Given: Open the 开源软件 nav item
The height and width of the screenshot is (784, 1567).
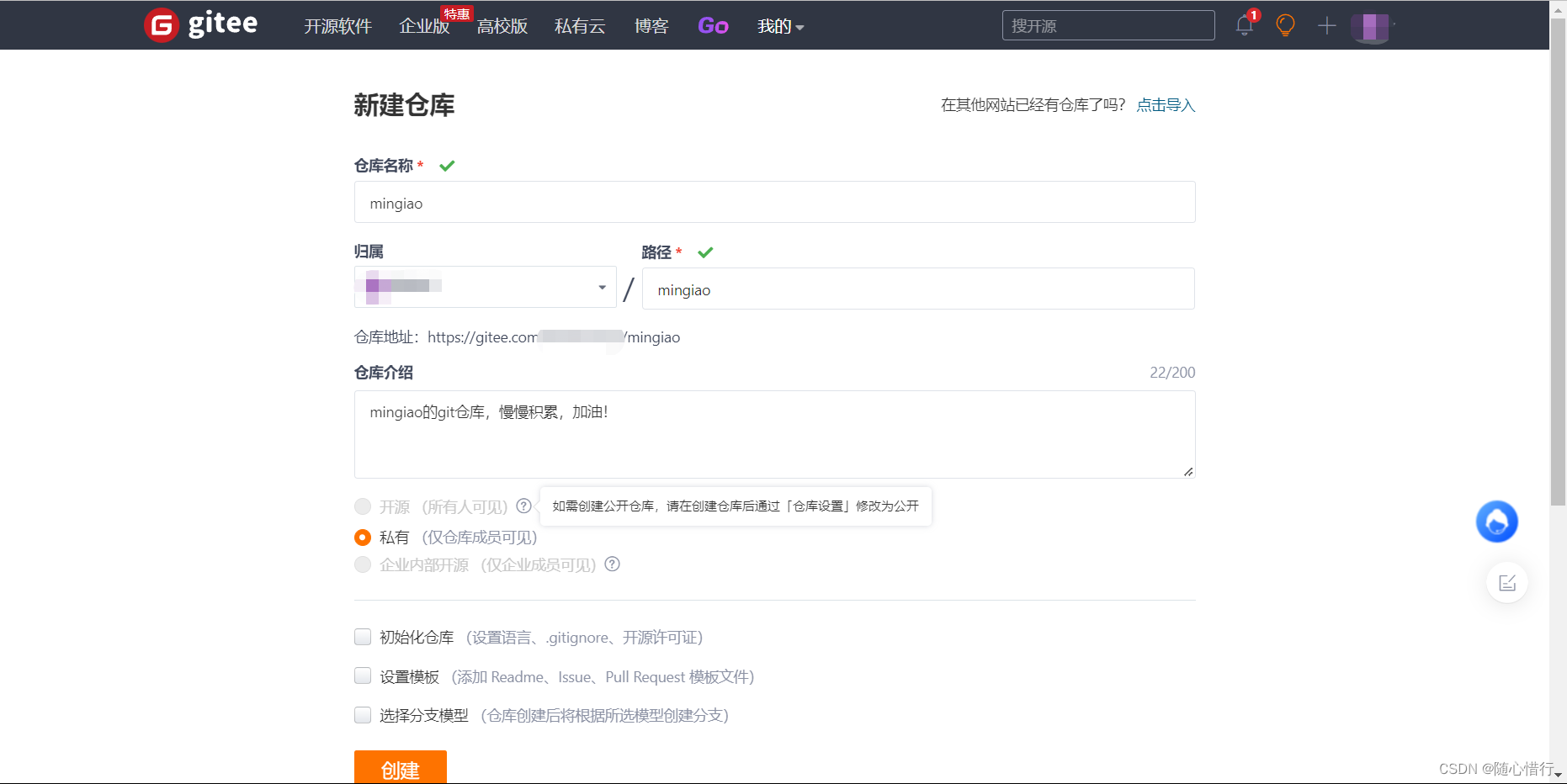Looking at the screenshot, I should [337, 26].
